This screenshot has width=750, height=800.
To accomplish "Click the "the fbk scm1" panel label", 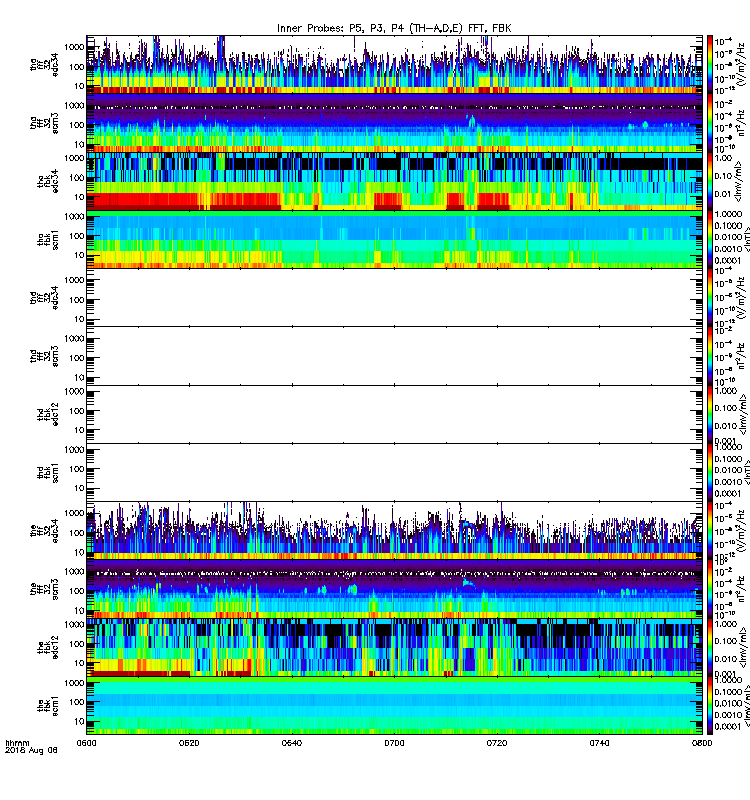I will pos(48,705).
